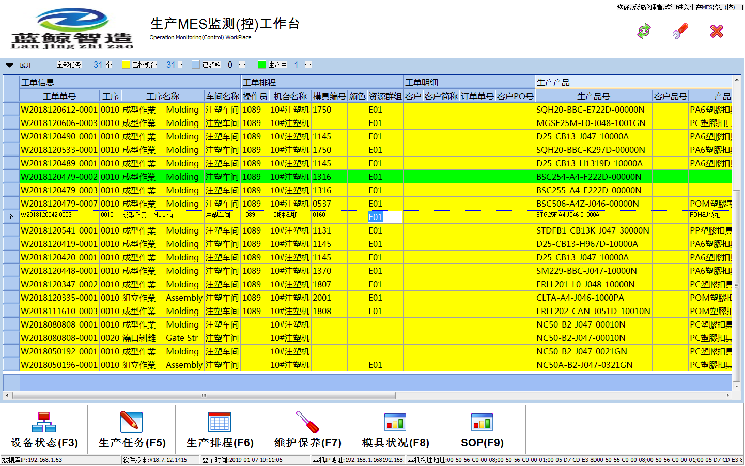Open 维护保养(F7) maintenance view

point(307,430)
